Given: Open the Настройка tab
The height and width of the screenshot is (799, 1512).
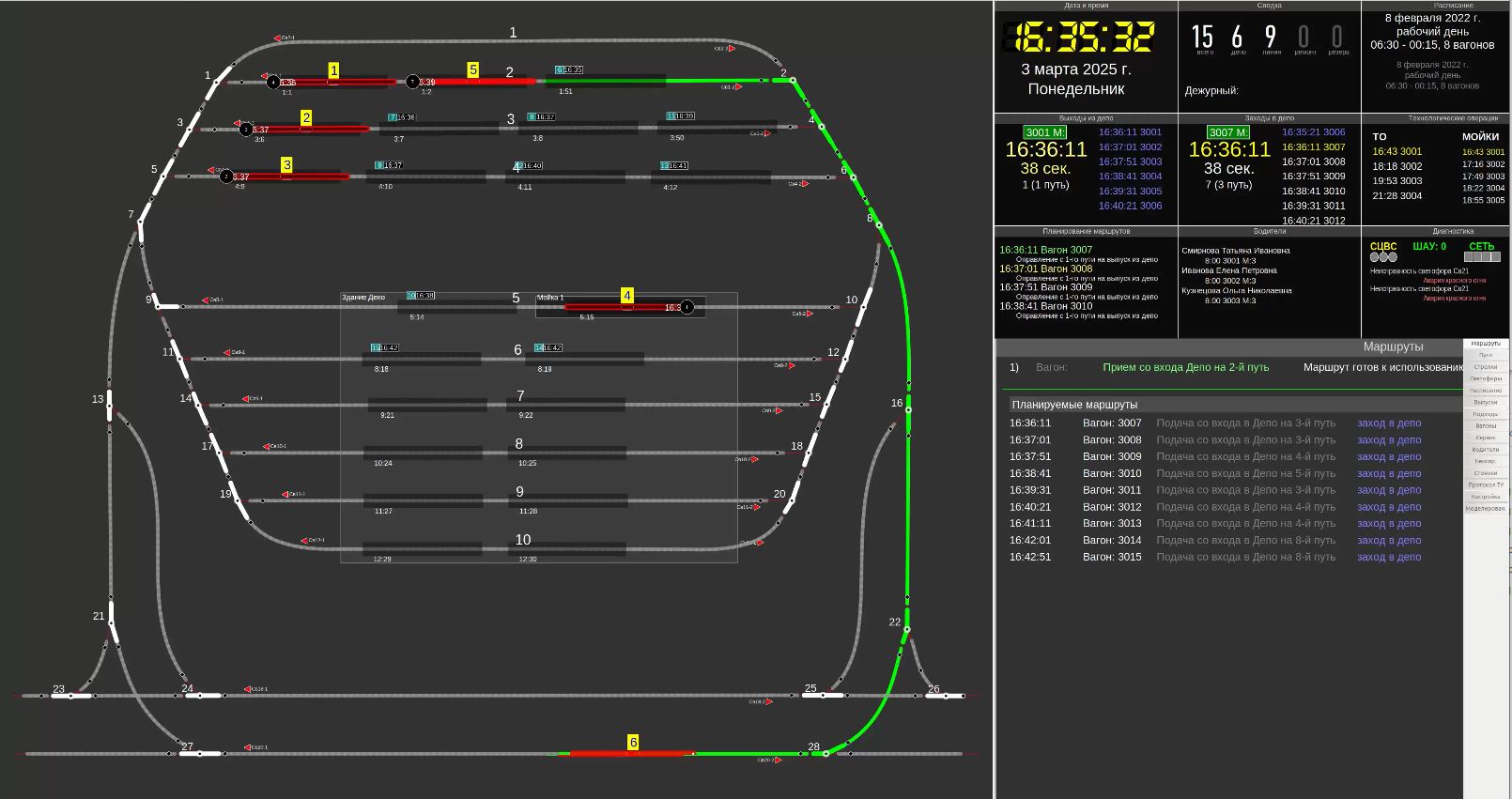Looking at the screenshot, I should (1486, 497).
